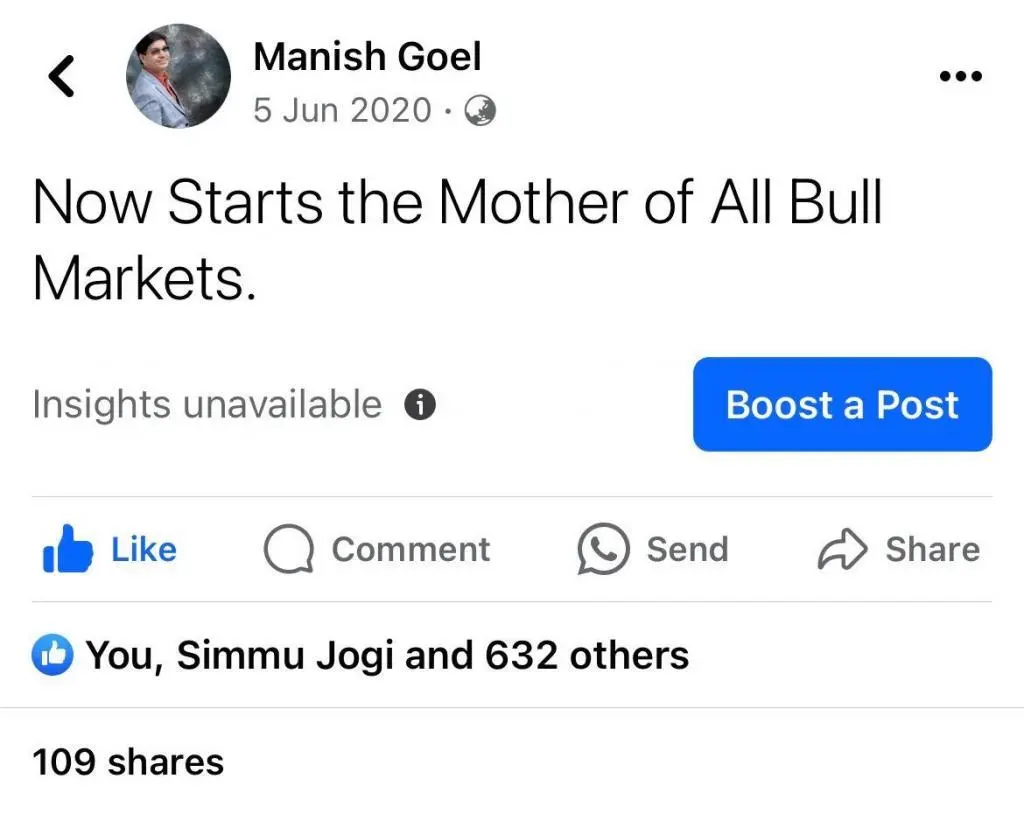Select the Comment label
Screen dimensions: 1024x814
pos(411,549)
